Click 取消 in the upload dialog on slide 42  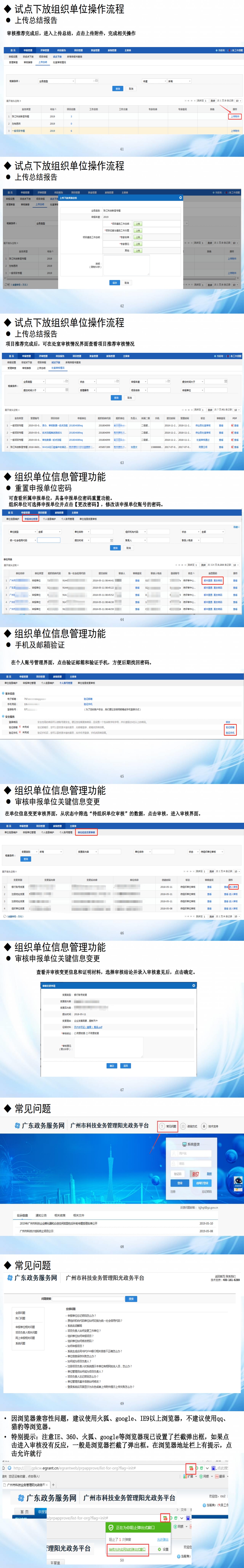(x=126, y=282)
